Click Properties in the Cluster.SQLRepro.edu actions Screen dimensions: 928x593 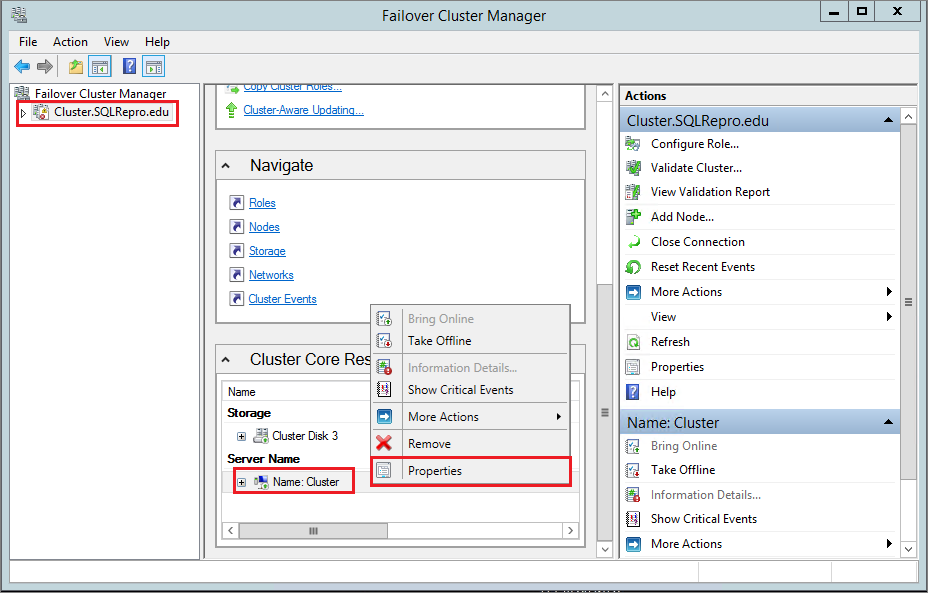[677, 367]
